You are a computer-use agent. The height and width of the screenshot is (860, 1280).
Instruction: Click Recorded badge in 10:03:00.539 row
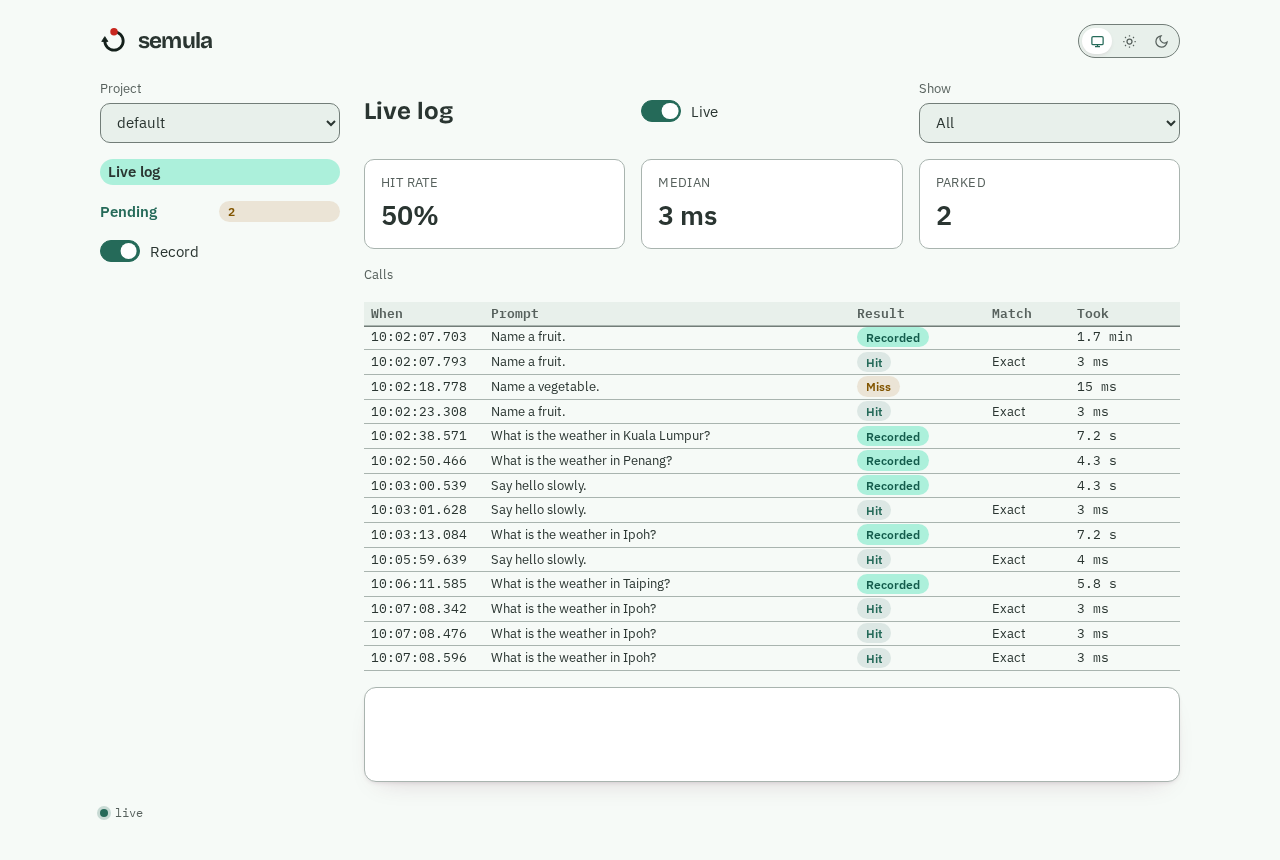893,485
